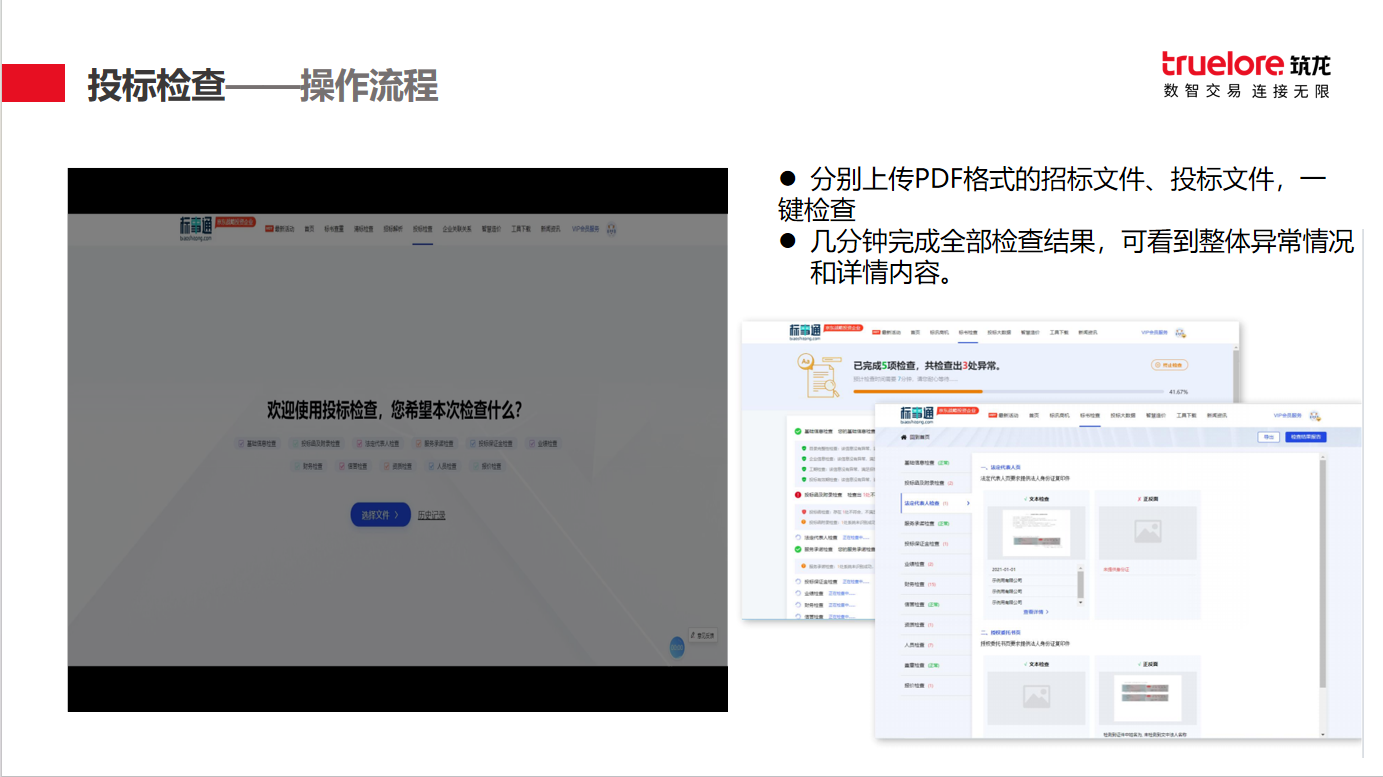Toggle the 业绩检查 checkbox in the left screenshot
The width and height of the screenshot is (1383, 777).
click(531, 444)
